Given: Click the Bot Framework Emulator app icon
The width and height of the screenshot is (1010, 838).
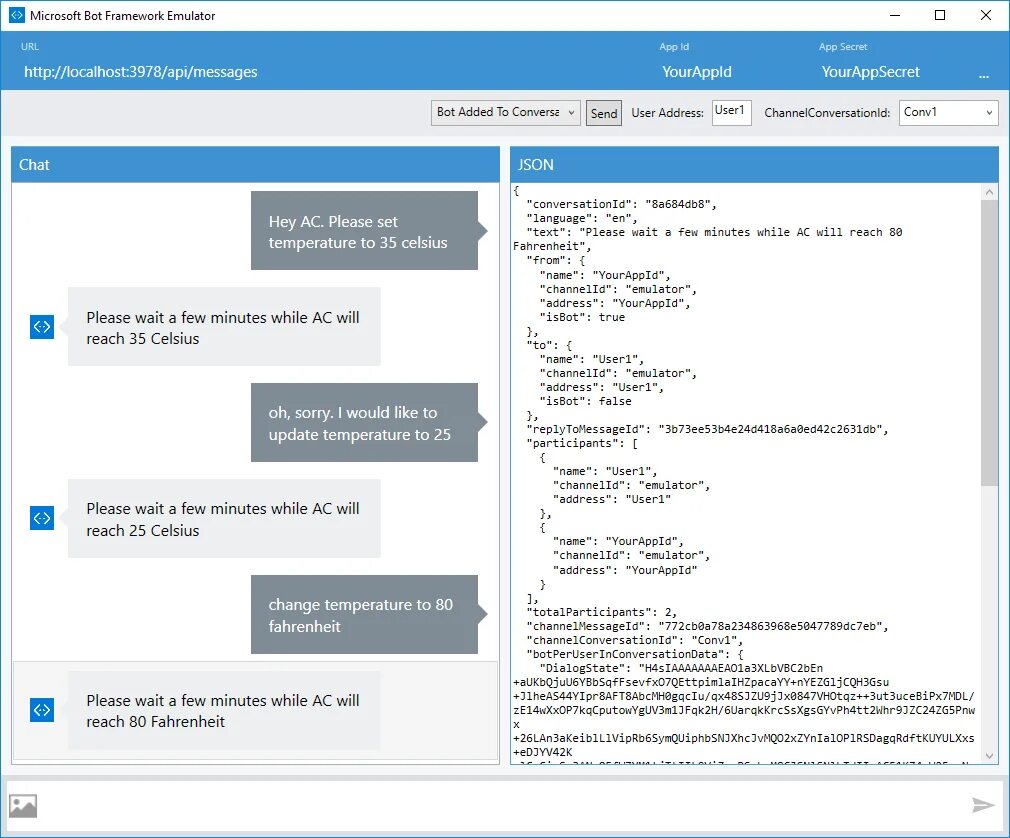Looking at the screenshot, I should 16,15.
